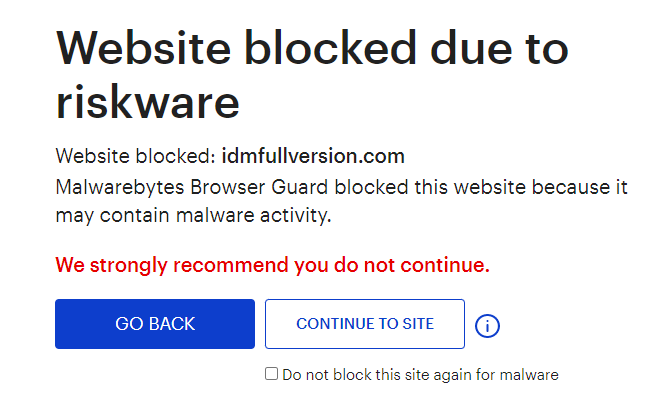Screen dimensions: 655x404
Task: Click the 'Website blocked due to' heading line
Action: [312, 48]
